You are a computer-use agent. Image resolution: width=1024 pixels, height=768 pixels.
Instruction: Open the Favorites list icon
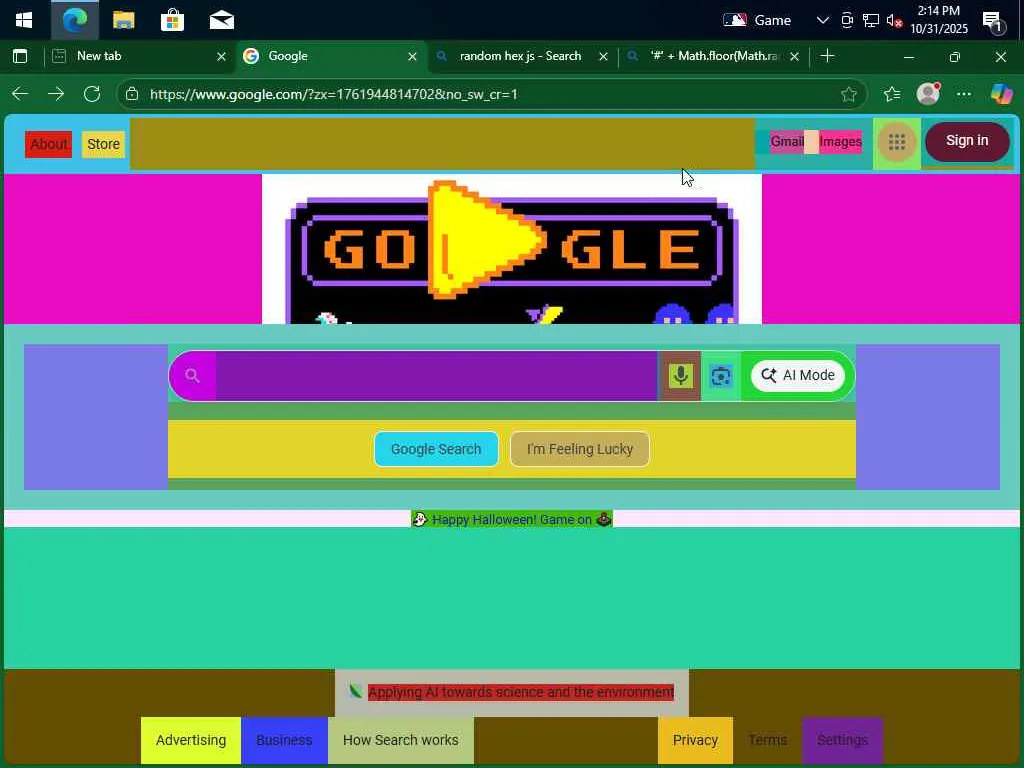(892, 95)
